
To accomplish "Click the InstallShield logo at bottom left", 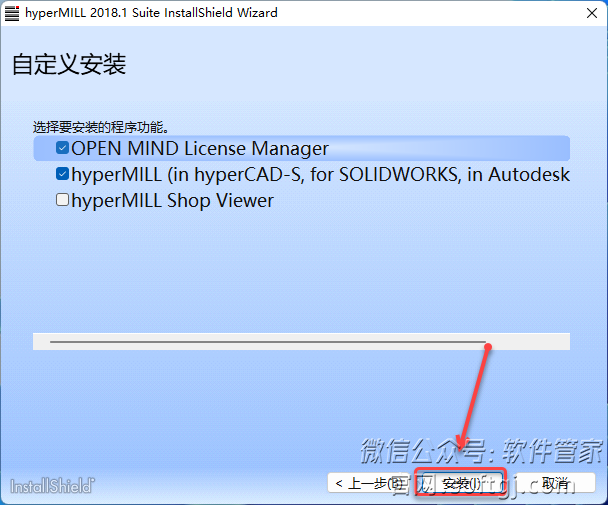I will (x=52, y=486).
